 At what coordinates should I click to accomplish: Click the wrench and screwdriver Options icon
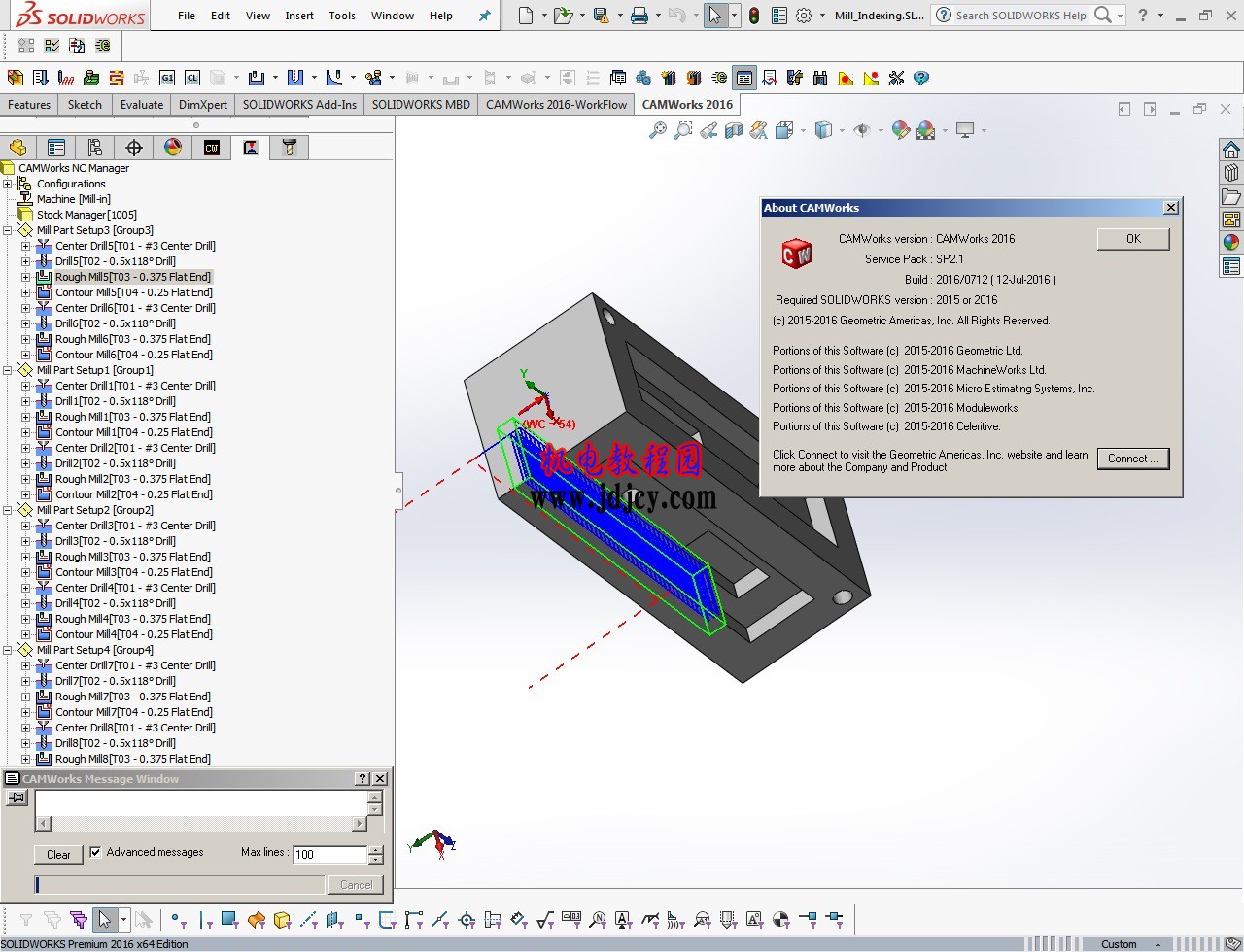point(896,78)
